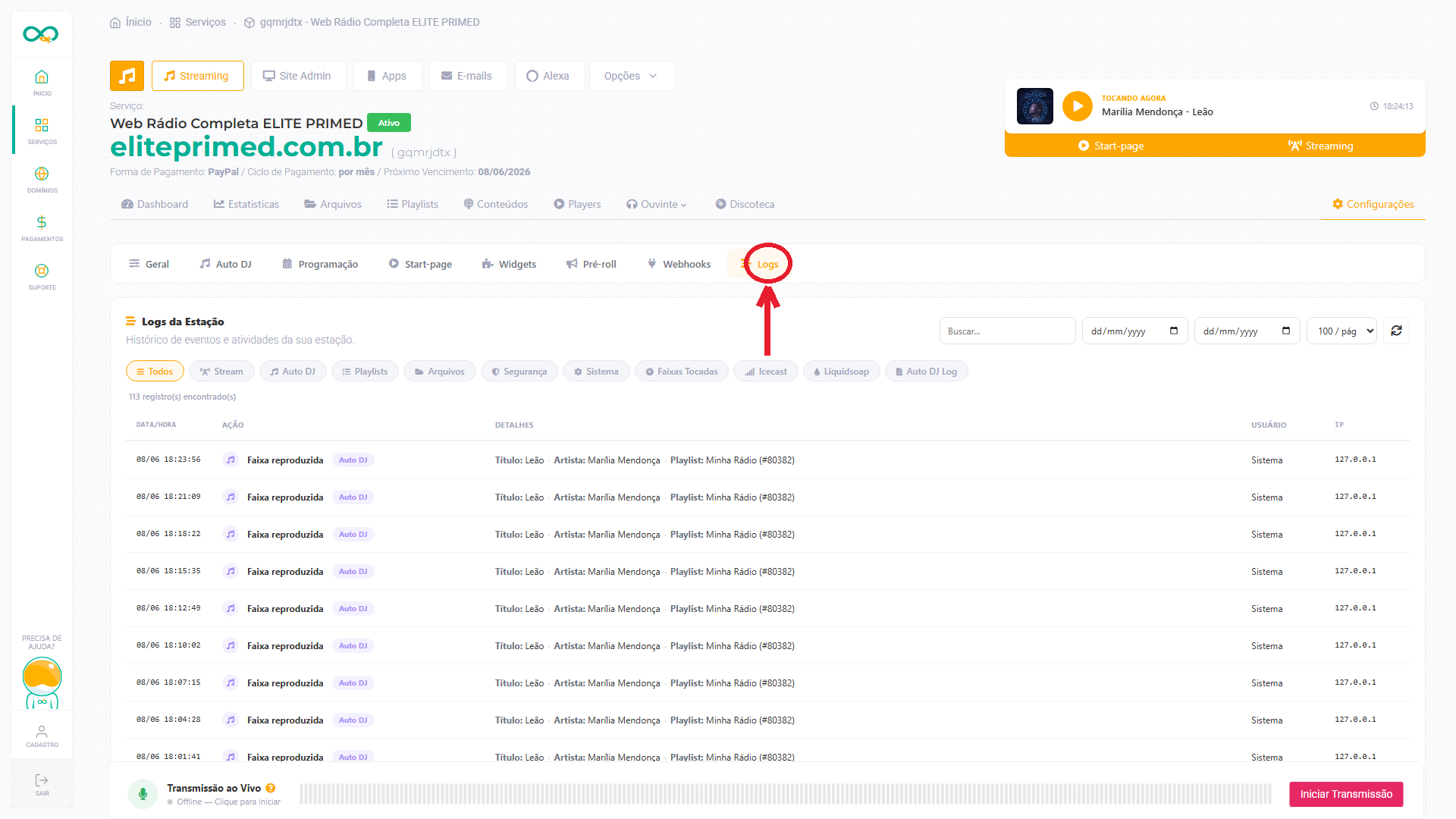1456x819 pixels.
Task: Open Auto DJ settings sub-tab
Action: 225,264
